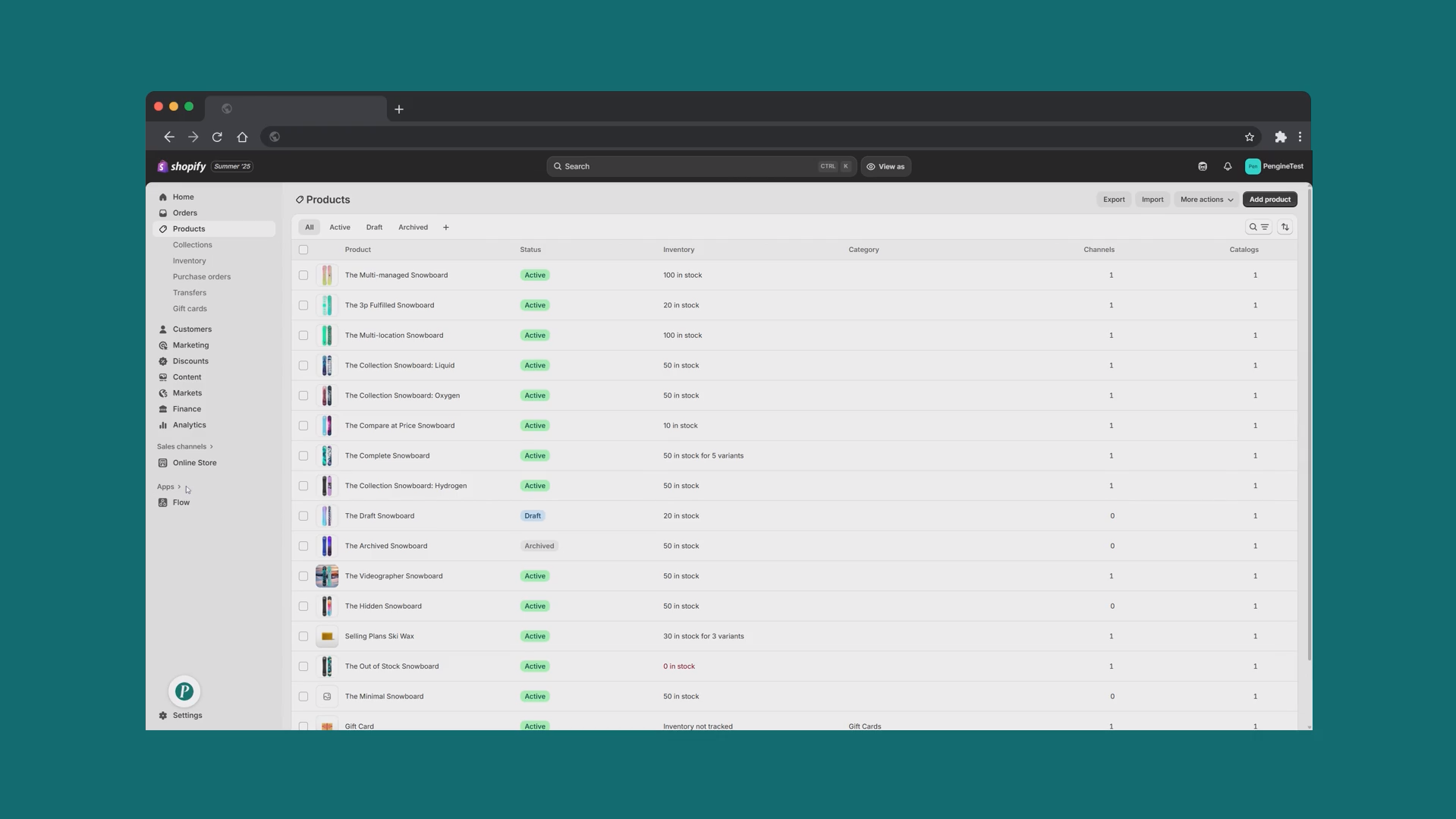Switch to the Archived tab
This screenshot has width=1456, height=819.
click(413, 227)
